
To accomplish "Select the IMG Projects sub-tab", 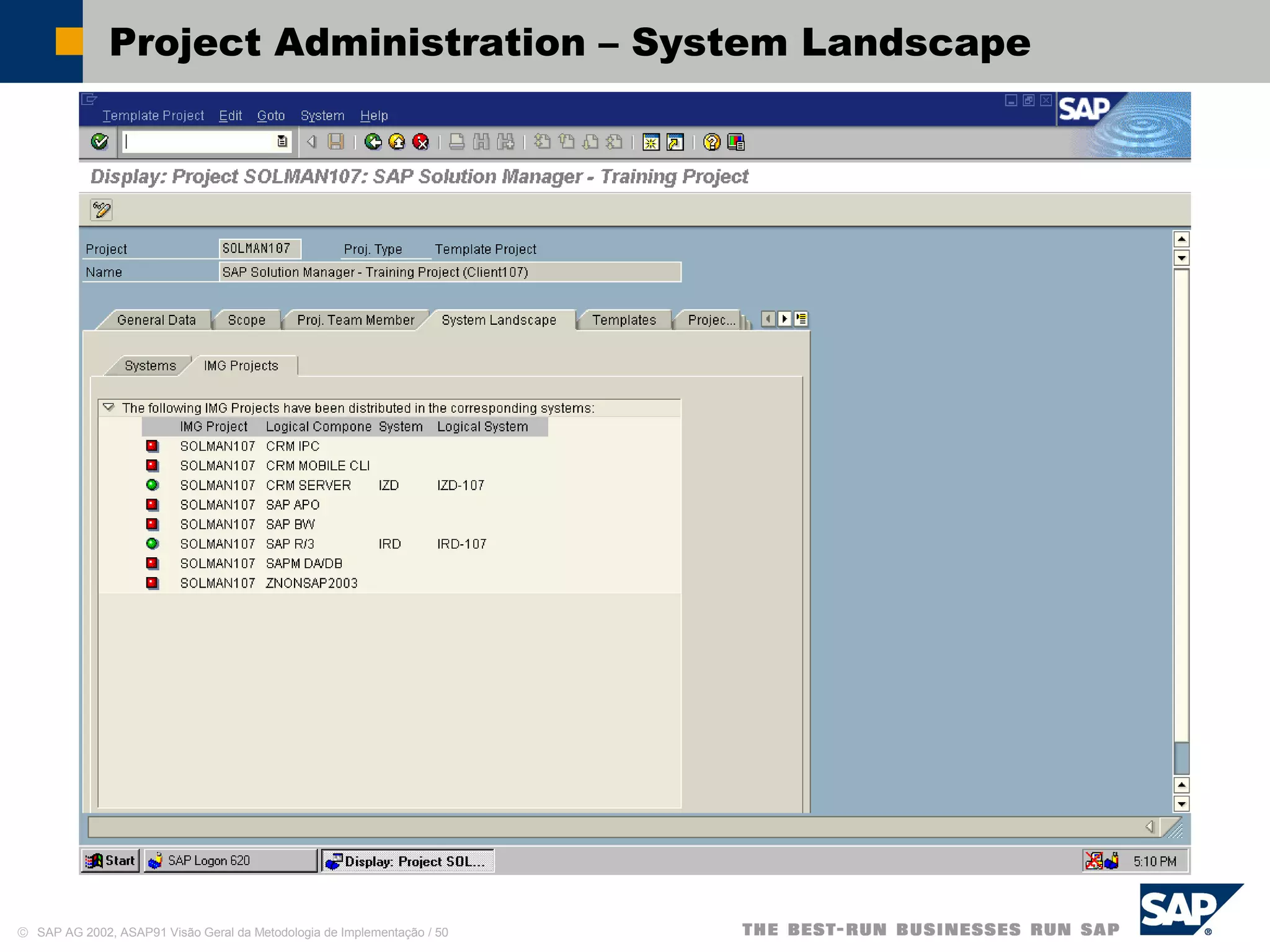I will [x=241, y=366].
